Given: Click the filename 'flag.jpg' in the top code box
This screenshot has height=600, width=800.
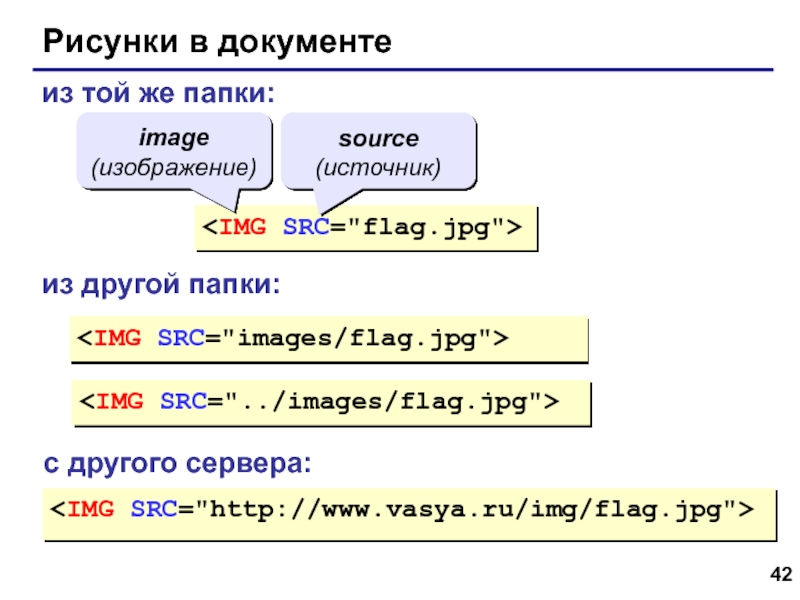Looking at the screenshot, I should (427, 228).
